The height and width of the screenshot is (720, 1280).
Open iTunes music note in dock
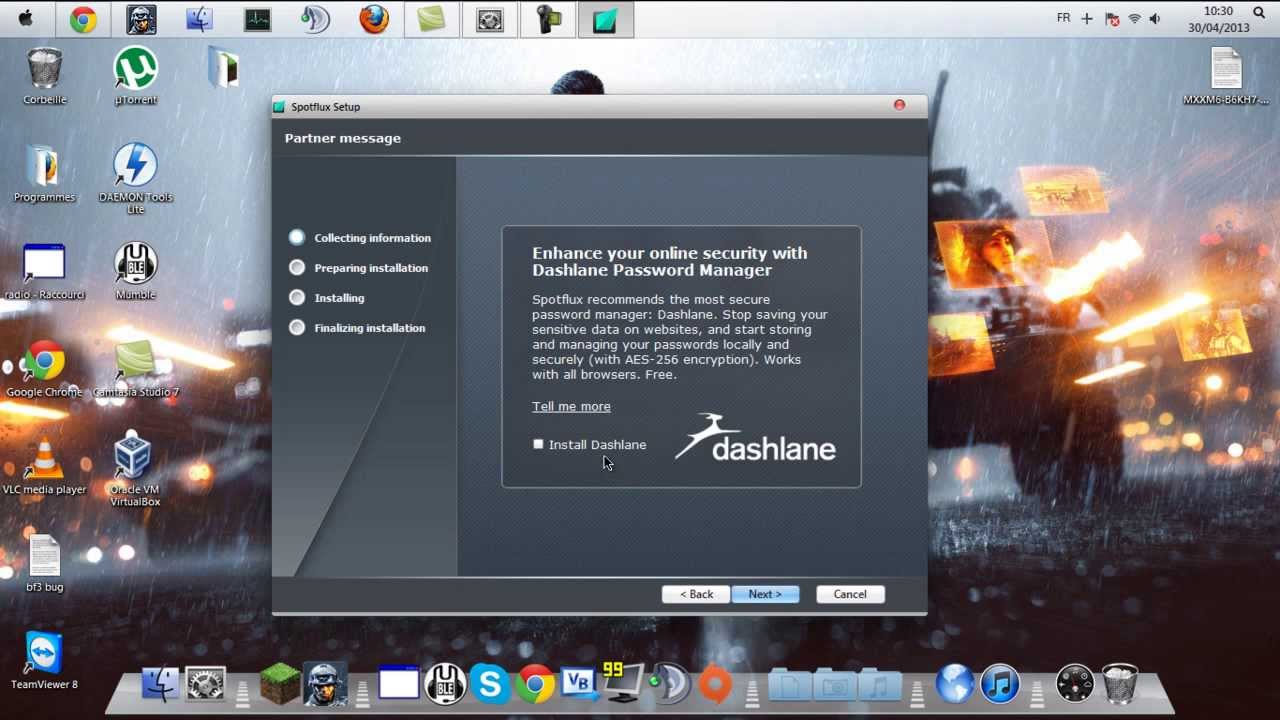[x=999, y=685]
